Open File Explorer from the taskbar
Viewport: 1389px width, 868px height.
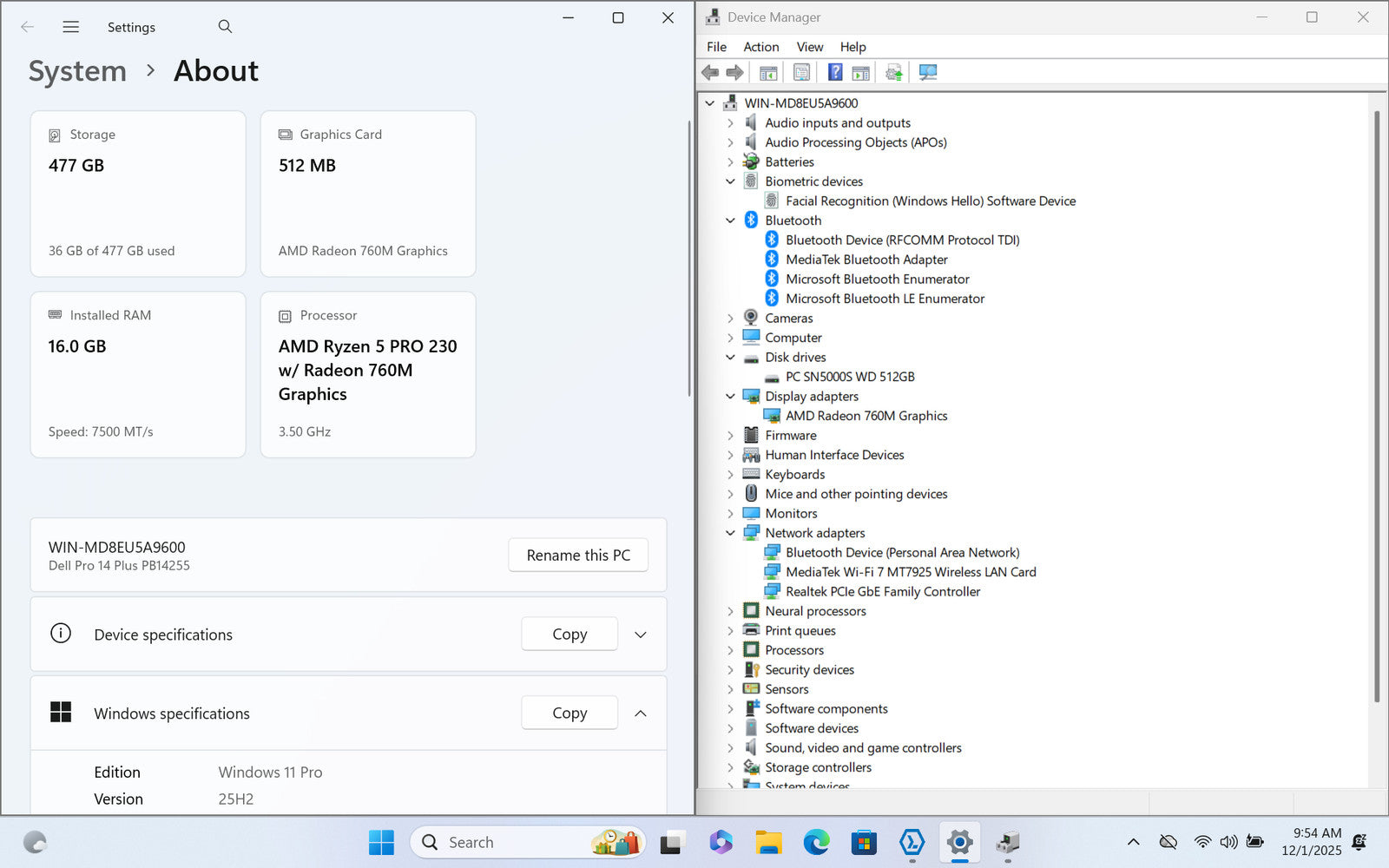point(768,842)
